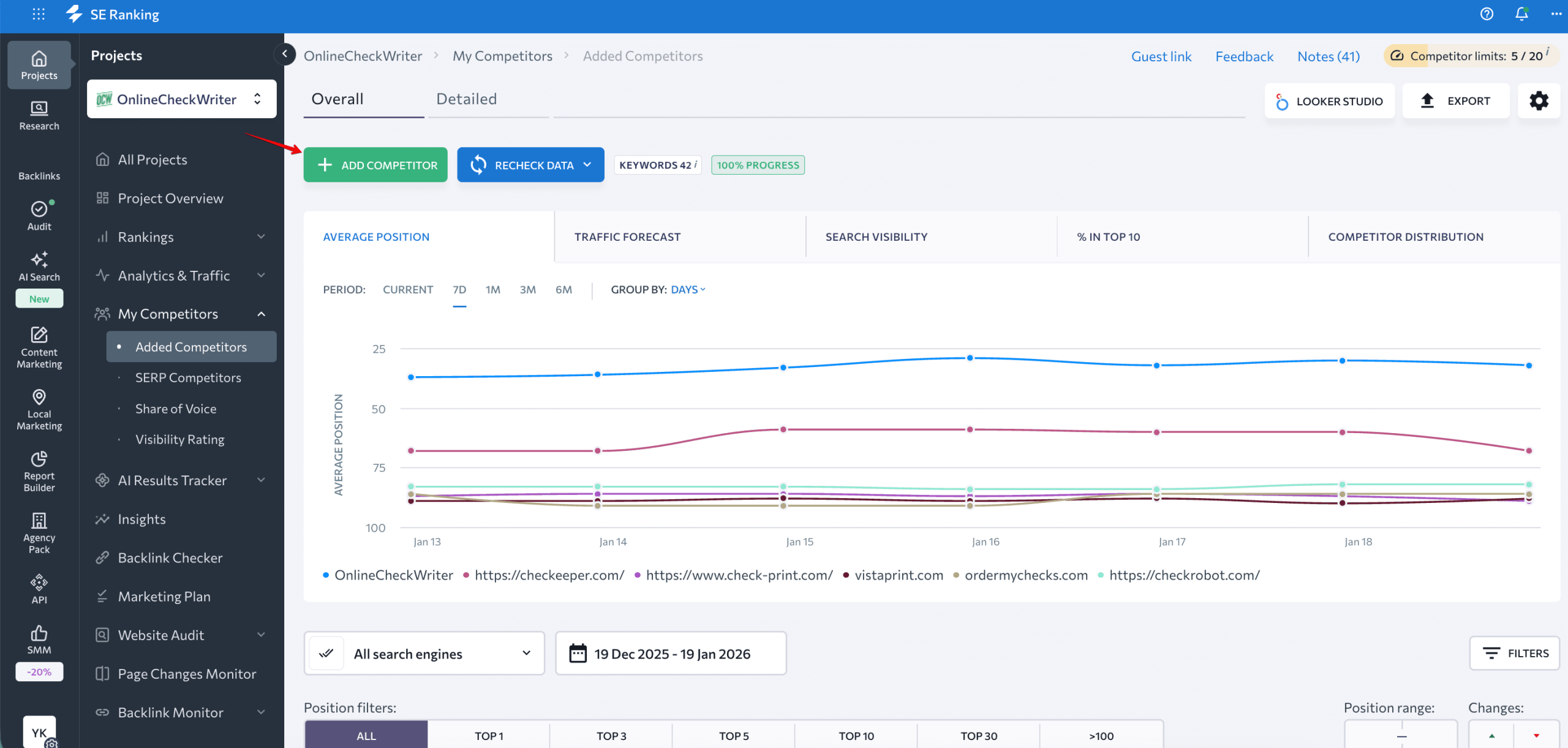The image size is (1568, 748).
Task: Switch the chart period to 1M
Action: coord(492,289)
